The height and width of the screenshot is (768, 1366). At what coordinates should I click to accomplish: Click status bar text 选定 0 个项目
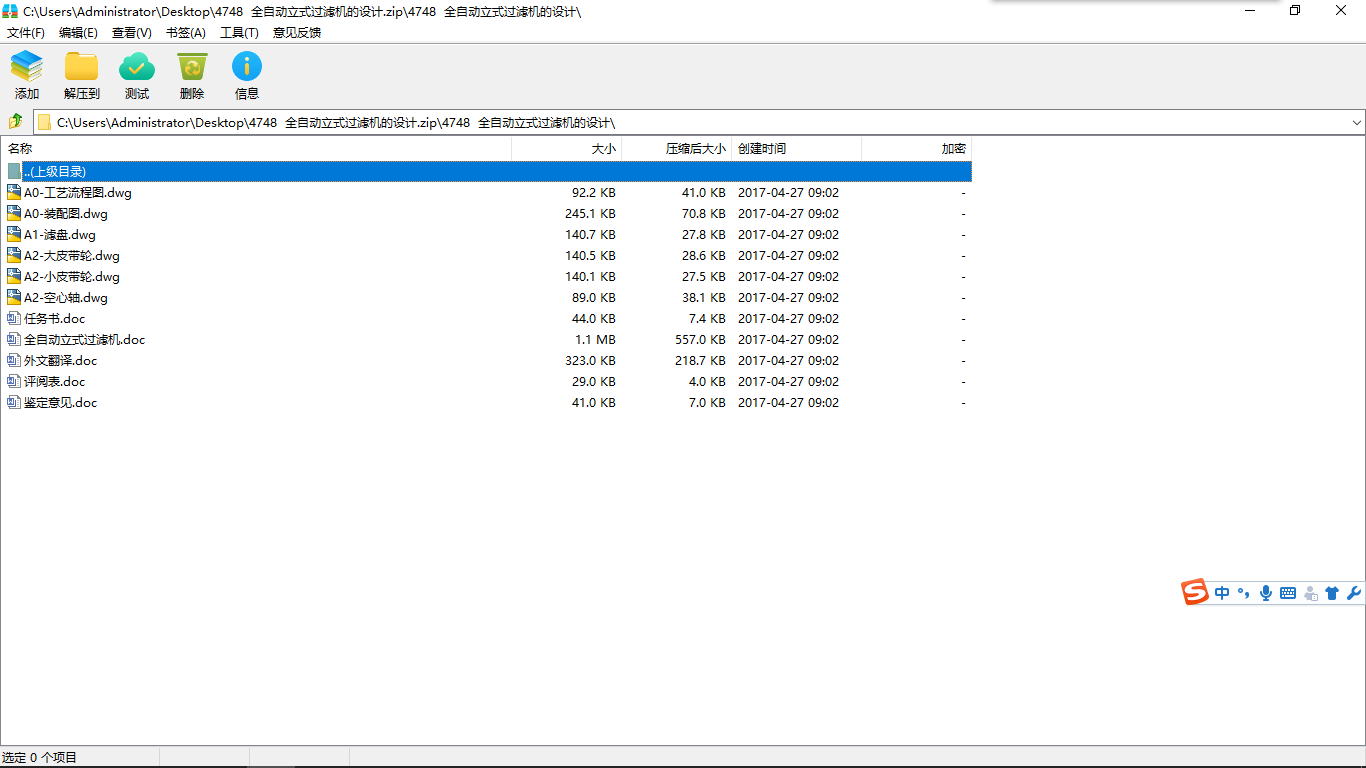pyautogui.click(x=40, y=757)
